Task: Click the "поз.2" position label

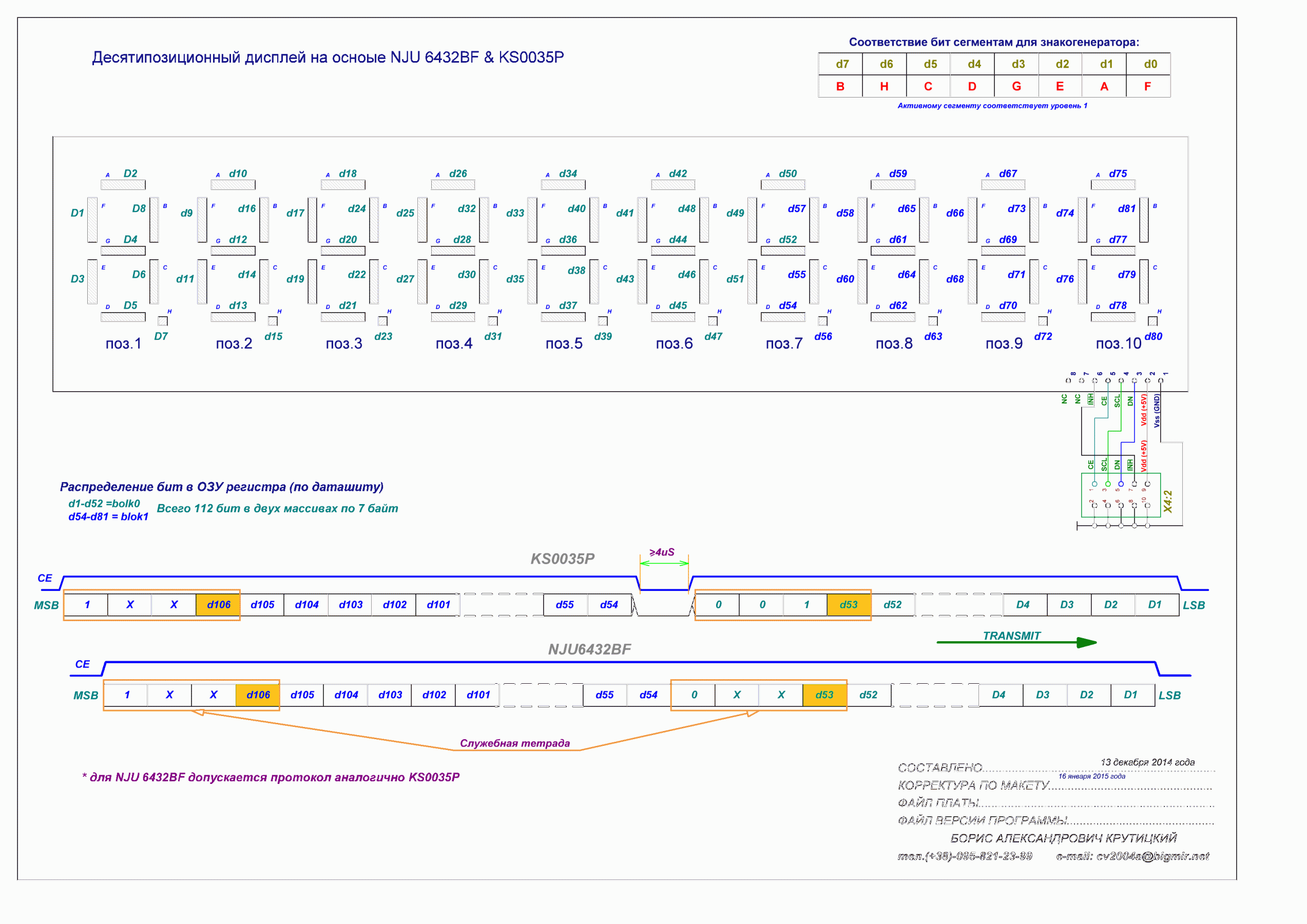Action: point(234,344)
